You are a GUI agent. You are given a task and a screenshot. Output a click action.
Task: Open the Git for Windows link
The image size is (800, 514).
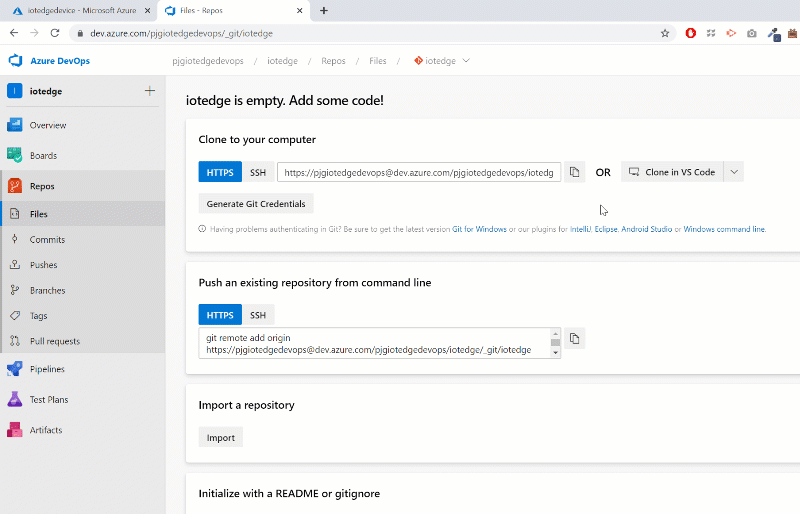pyautogui.click(x=479, y=229)
